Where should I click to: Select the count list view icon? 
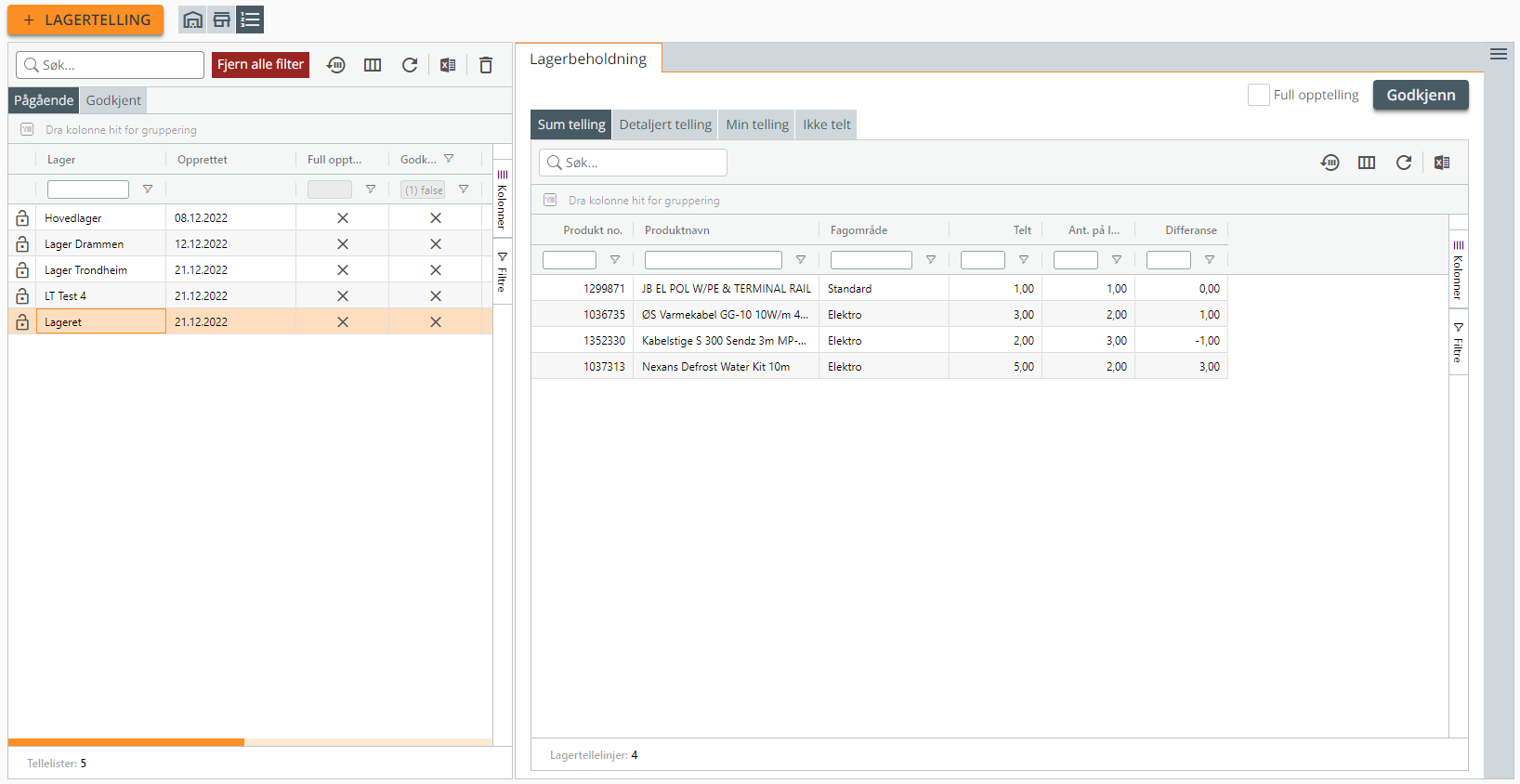[250, 20]
